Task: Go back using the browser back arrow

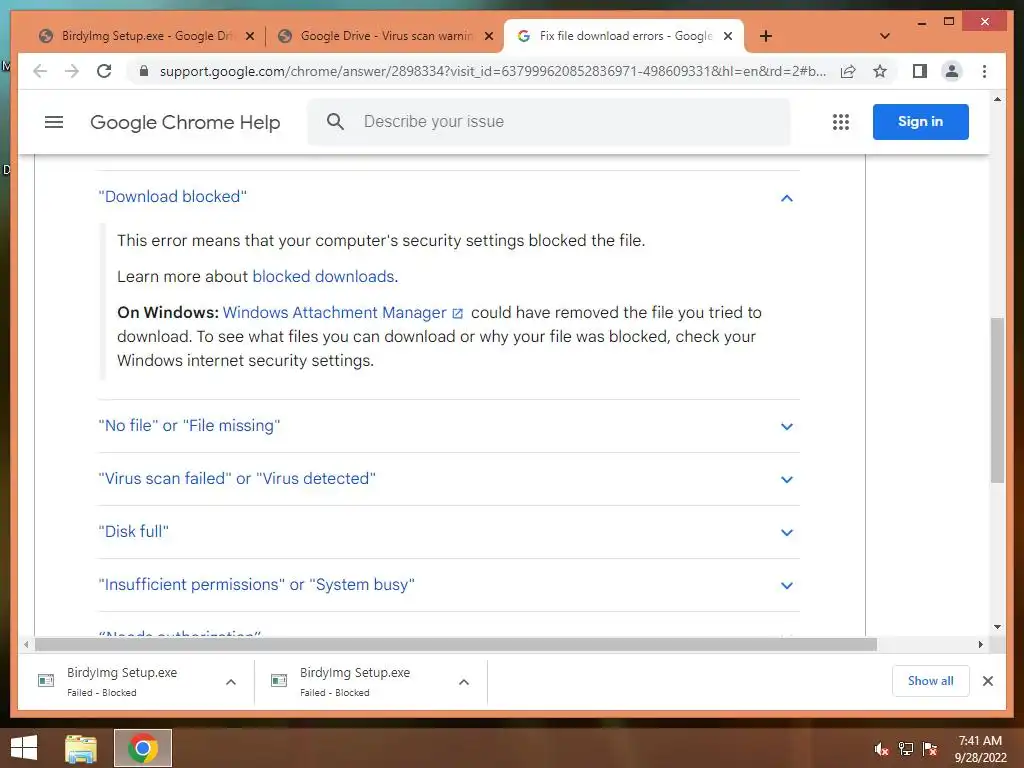Action: point(40,71)
